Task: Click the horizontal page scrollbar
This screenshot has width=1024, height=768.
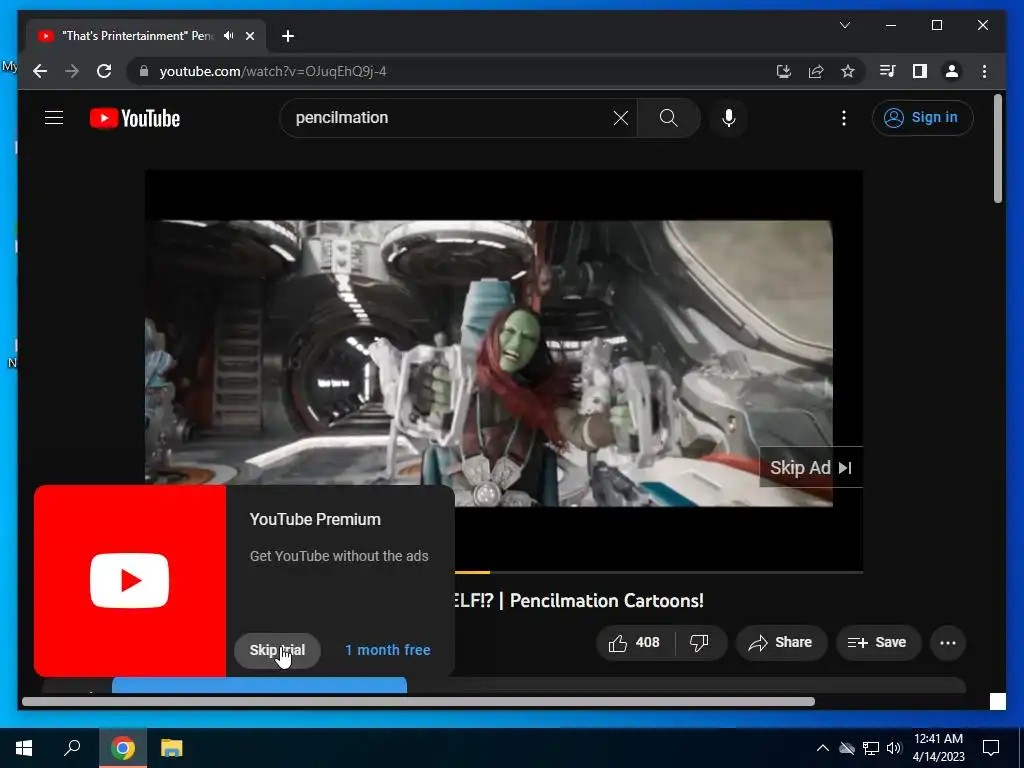Action: (x=418, y=701)
